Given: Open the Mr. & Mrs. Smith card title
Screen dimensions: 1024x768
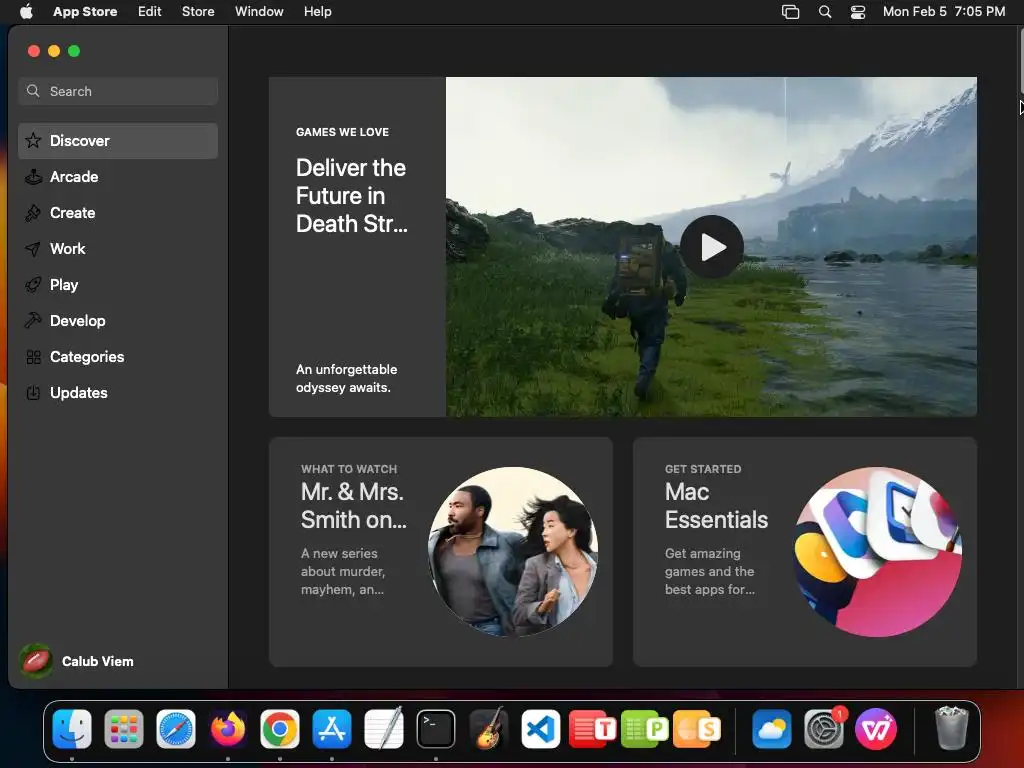Looking at the screenshot, I should (353, 505).
